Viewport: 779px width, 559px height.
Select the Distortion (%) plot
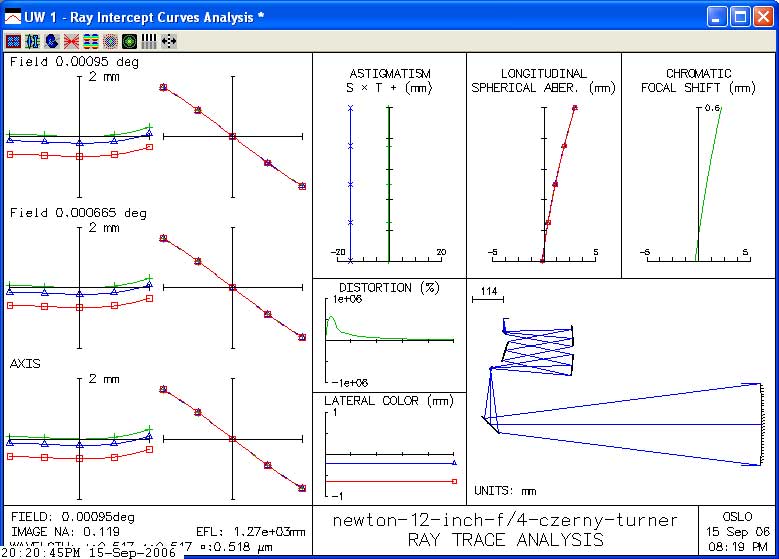coord(389,340)
